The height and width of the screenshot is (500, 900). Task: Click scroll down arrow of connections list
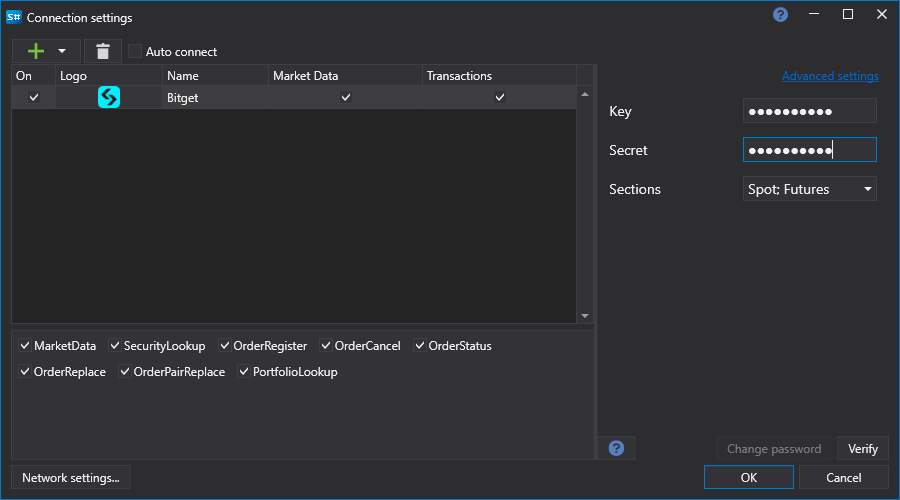[585, 316]
